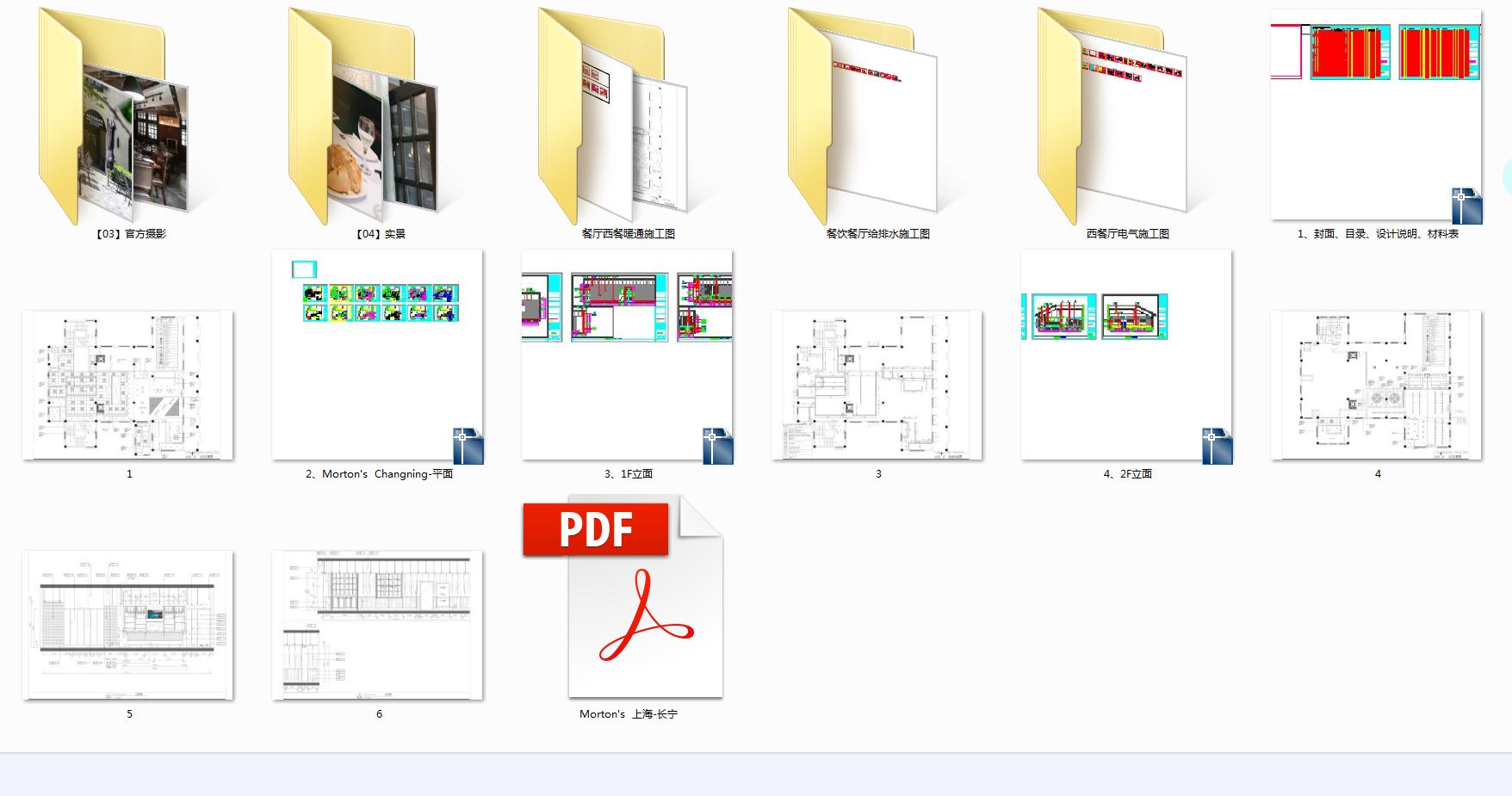Screen dimensions: 1512x796
Task: Click the label 1、封面、目录、设计说明、材料表
Action: pos(1378,234)
